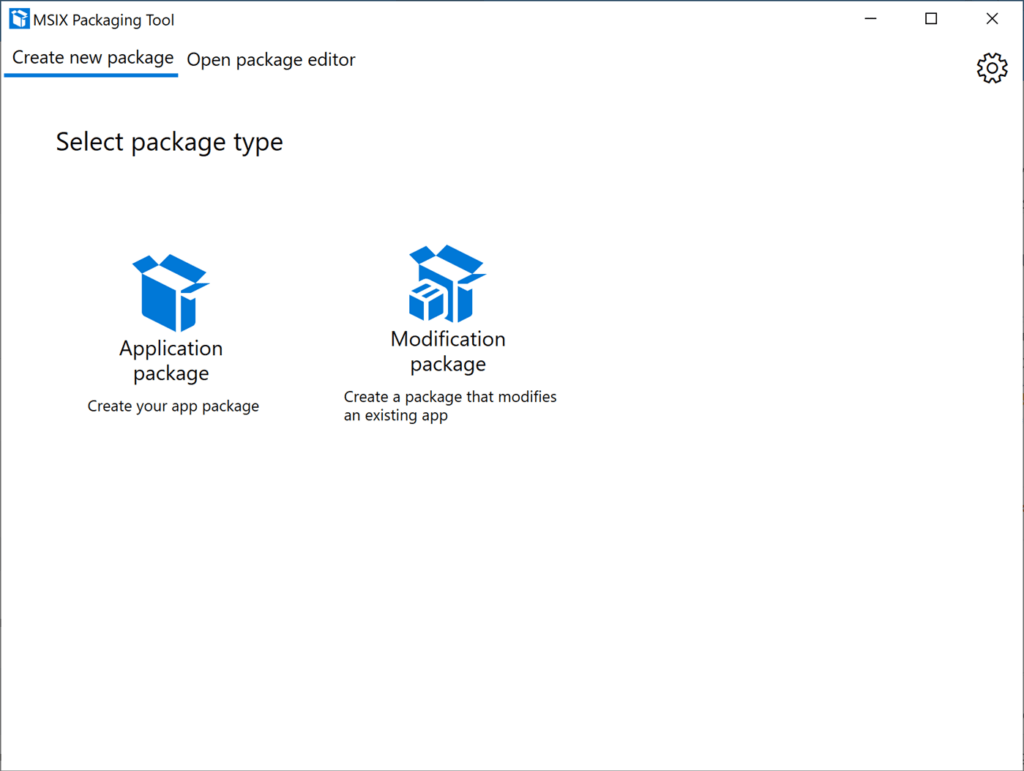
Task: Select the Create new package tab
Action: tap(90, 57)
